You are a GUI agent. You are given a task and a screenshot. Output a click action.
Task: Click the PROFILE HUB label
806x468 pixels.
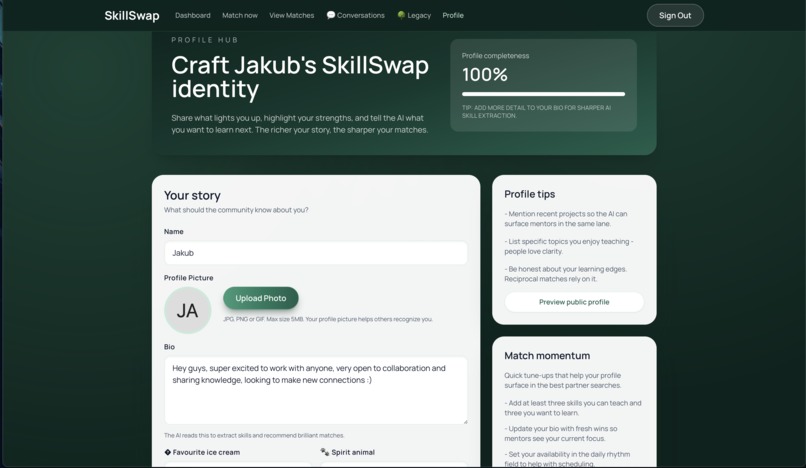coord(205,40)
